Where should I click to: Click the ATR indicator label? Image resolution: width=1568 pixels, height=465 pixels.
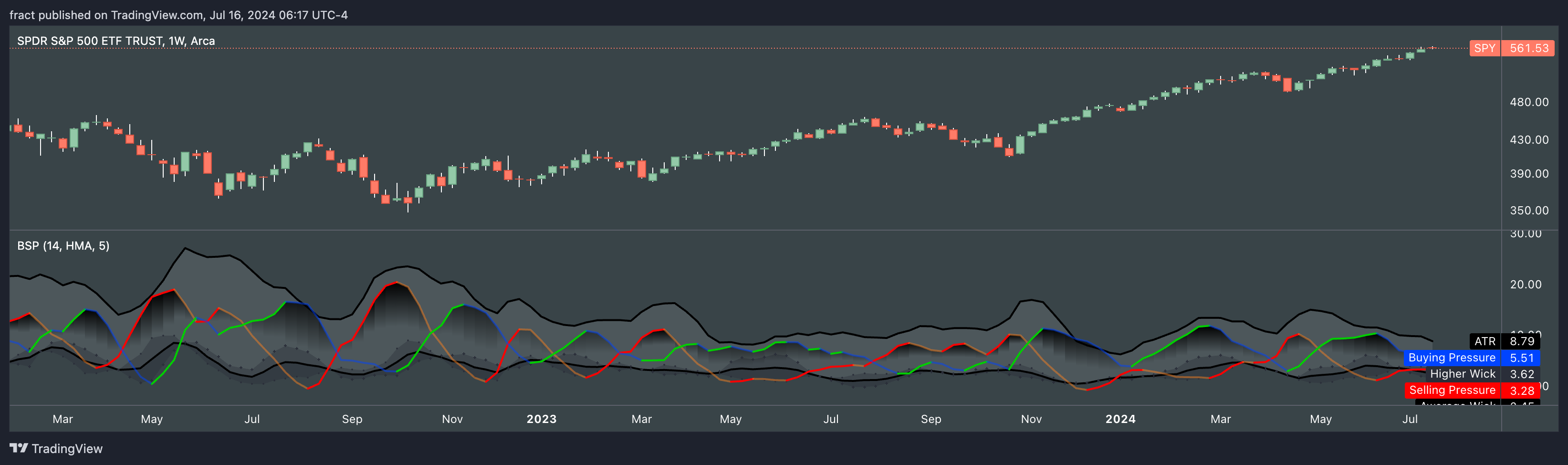tap(1484, 341)
